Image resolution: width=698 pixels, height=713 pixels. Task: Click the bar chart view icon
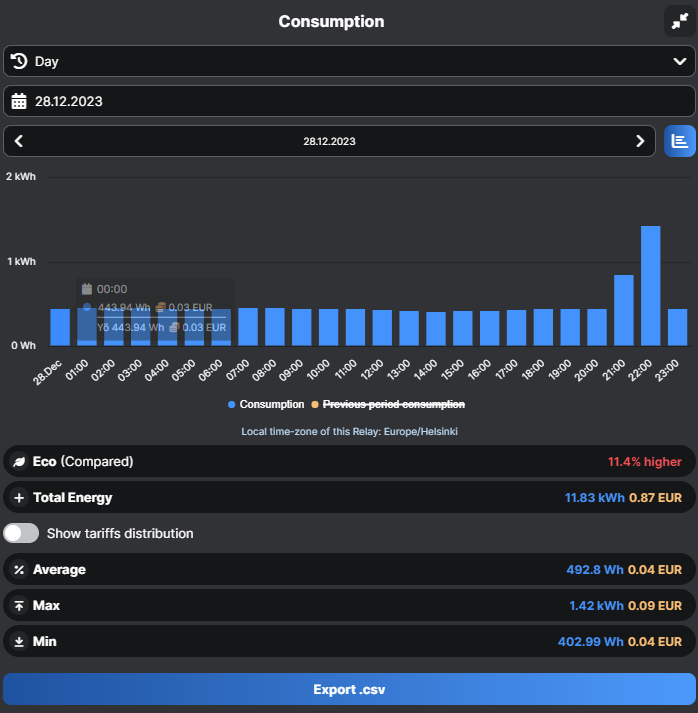point(680,141)
